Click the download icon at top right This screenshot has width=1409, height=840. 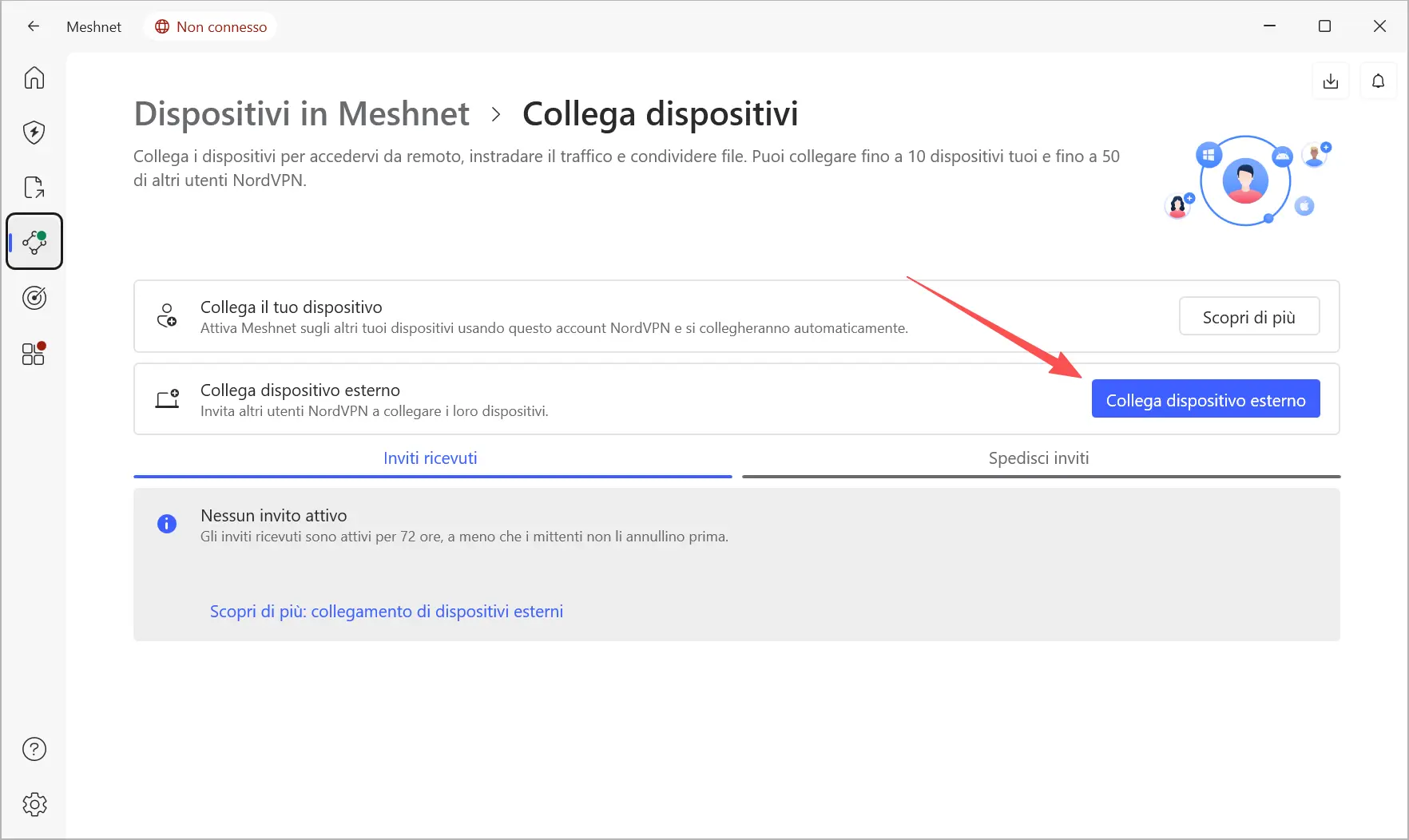tap(1331, 81)
